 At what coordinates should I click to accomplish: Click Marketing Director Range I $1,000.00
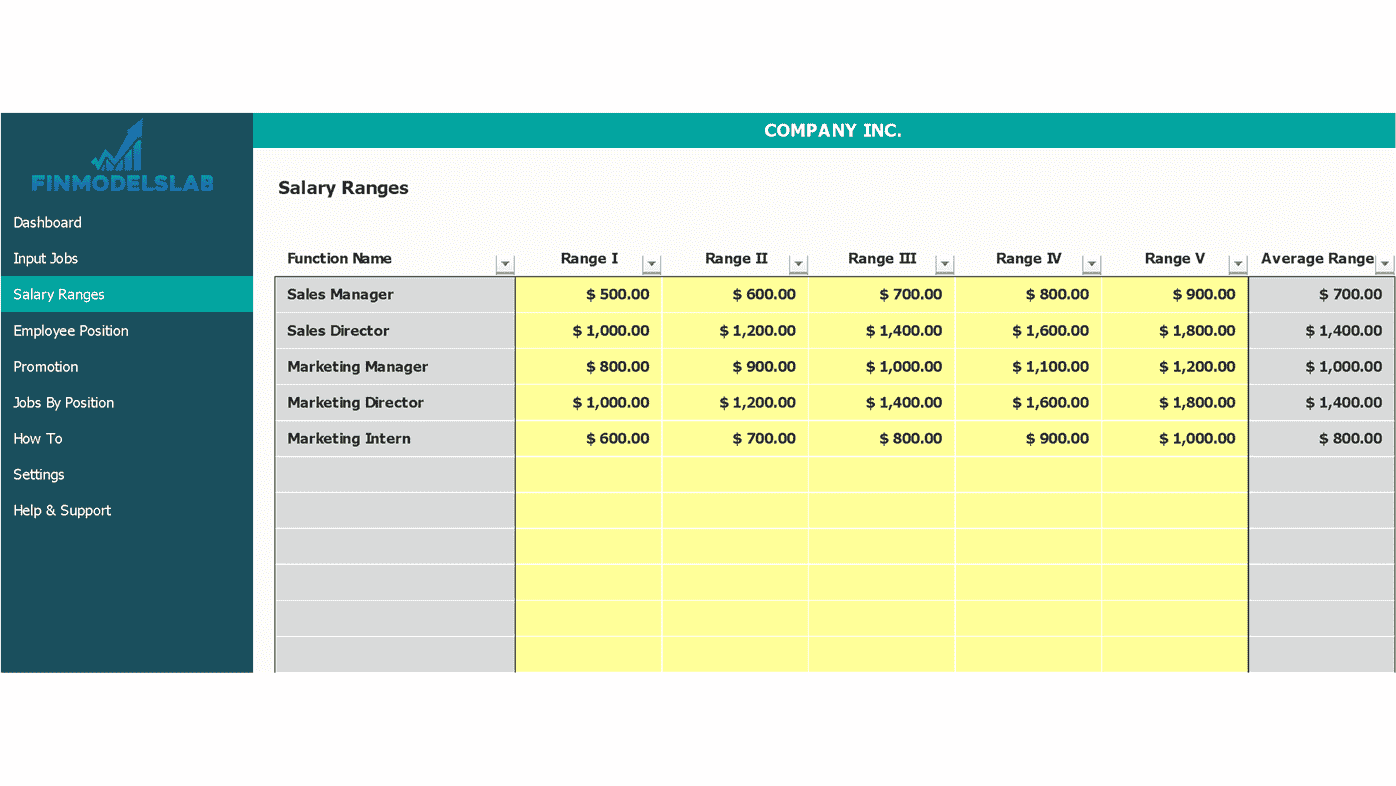tap(589, 402)
